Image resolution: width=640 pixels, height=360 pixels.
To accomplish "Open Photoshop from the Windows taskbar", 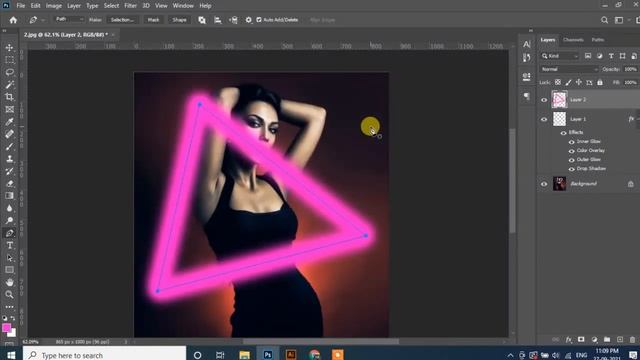I will click(x=268, y=355).
